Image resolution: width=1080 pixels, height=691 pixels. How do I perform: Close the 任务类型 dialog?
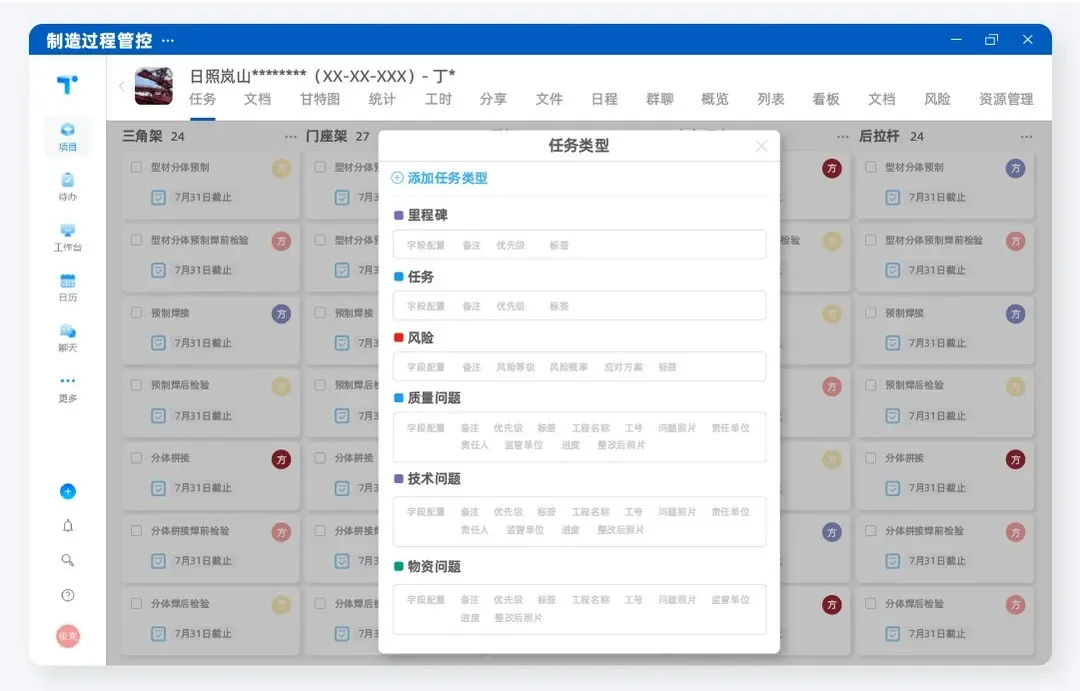pyautogui.click(x=761, y=146)
